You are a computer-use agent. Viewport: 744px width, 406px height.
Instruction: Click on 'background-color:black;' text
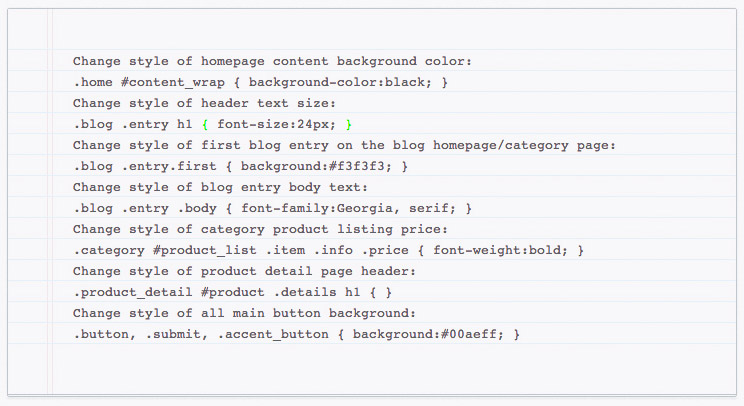[x=340, y=83]
